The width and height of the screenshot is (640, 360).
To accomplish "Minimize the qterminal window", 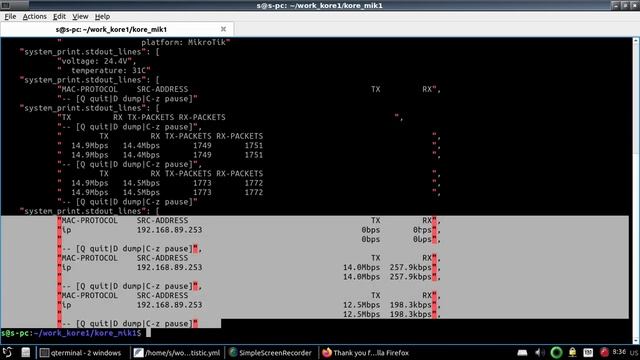I will (616, 5).
